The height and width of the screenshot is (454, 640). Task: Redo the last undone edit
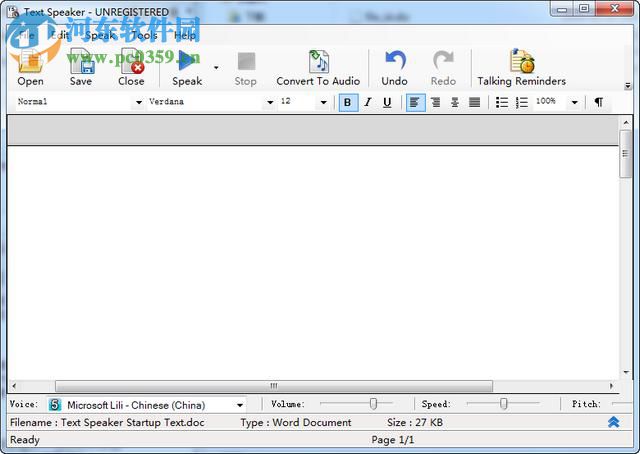pyautogui.click(x=443, y=67)
